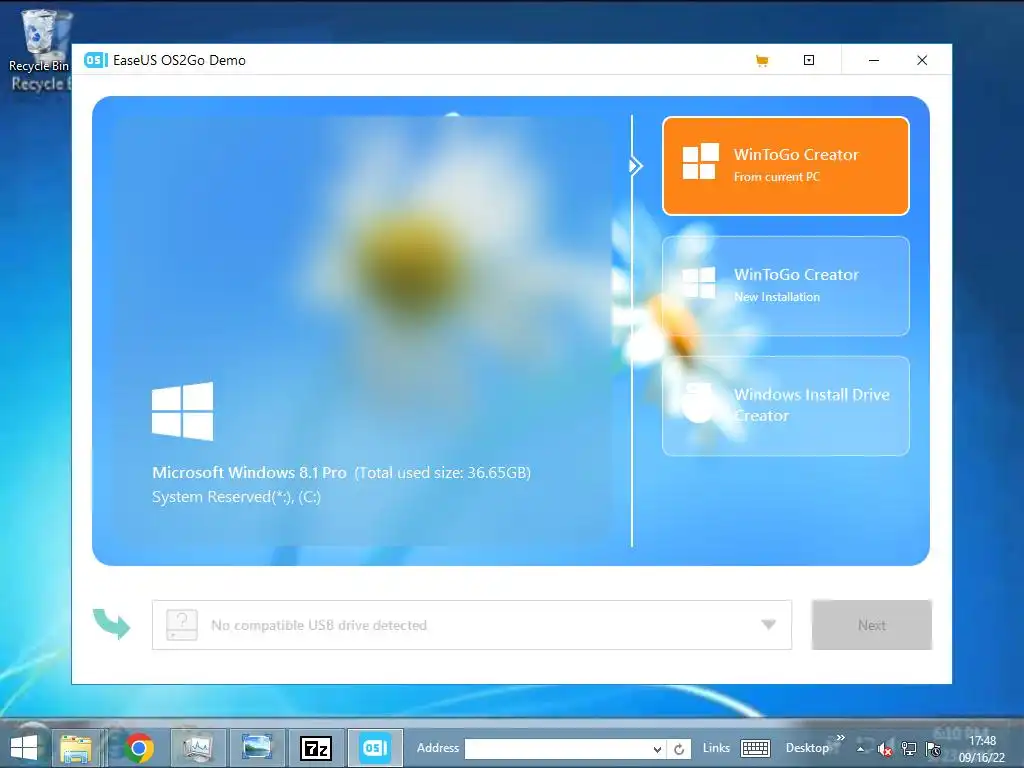Launch Google Chrome from the taskbar
The image size is (1024, 768).
tap(138, 748)
